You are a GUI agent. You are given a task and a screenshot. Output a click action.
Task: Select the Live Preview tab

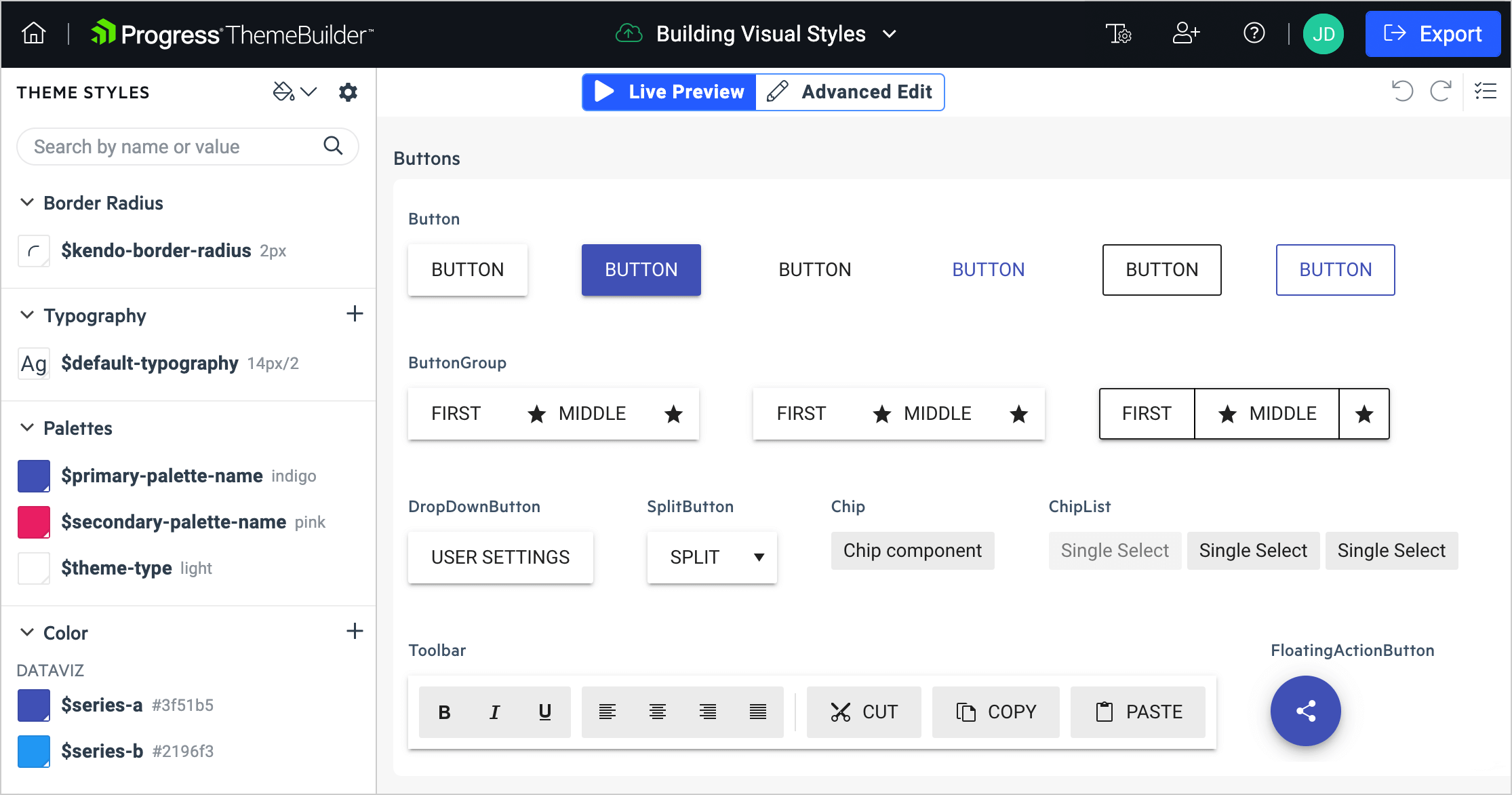tap(669, 92)
